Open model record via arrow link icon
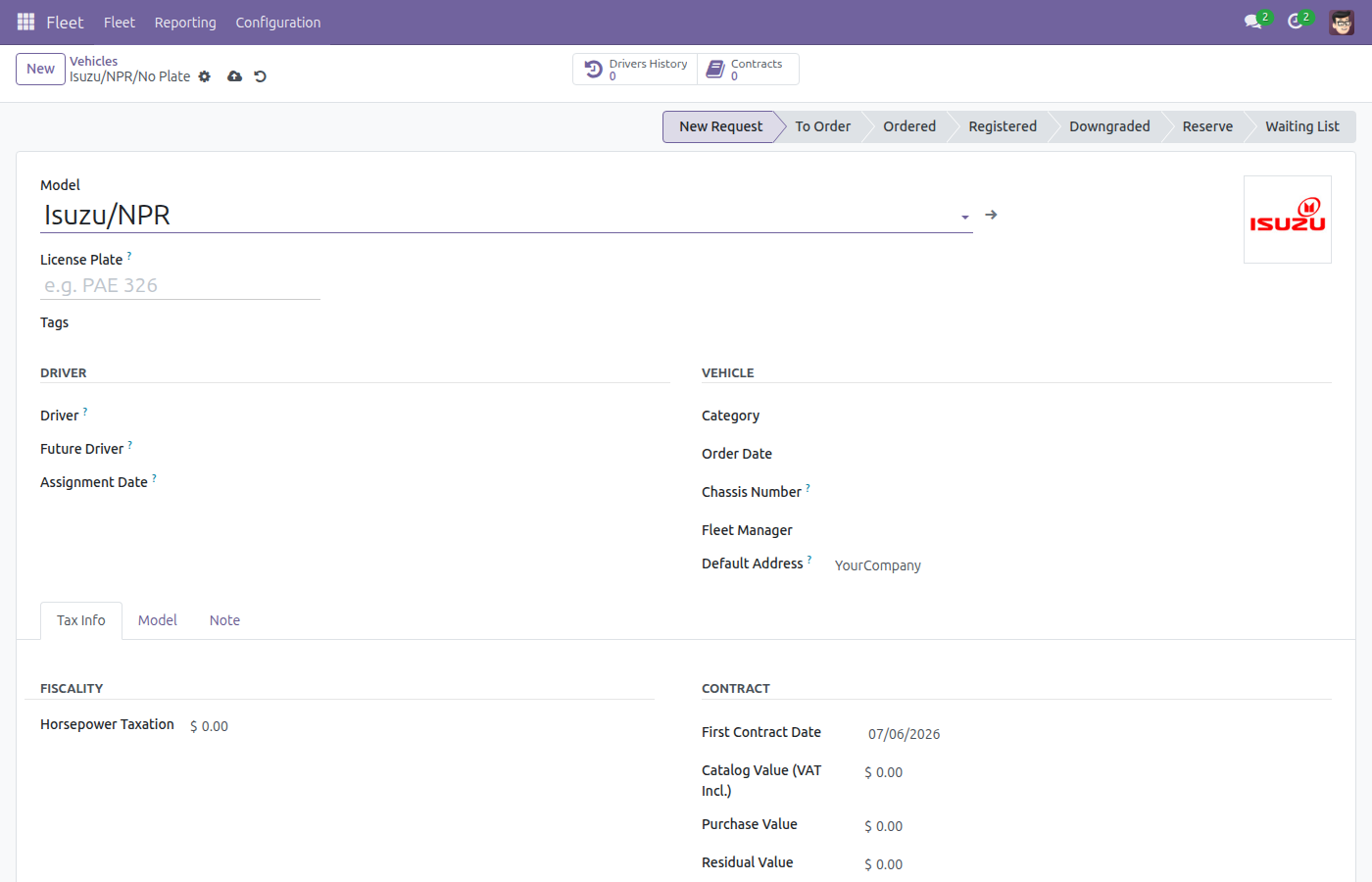The height and width of the screenshot is (882, 1372). point(991,215)
